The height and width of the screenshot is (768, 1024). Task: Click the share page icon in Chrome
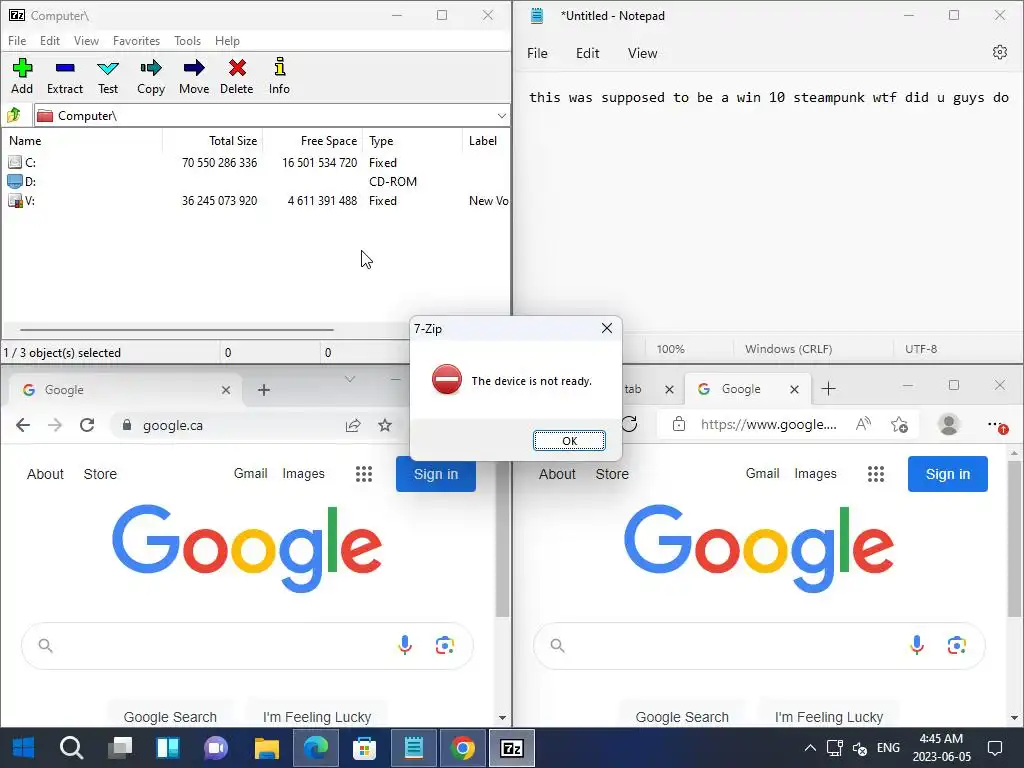coord(353,426)
